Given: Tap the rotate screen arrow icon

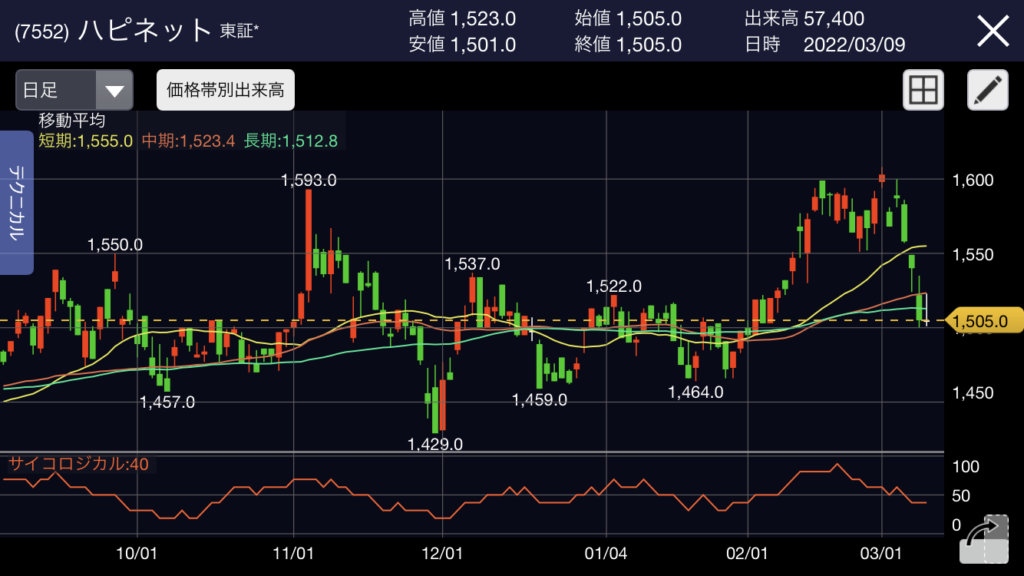Looking at the screenshot, I should click(985, 539).
